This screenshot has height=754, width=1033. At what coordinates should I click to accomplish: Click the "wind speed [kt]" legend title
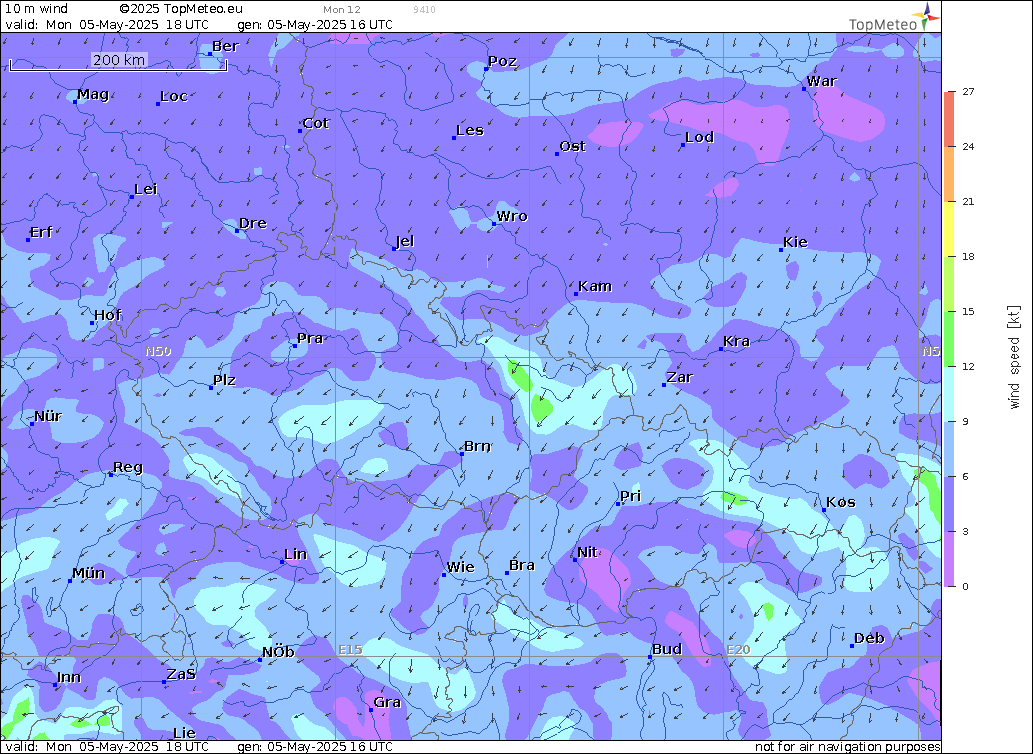1014,357
